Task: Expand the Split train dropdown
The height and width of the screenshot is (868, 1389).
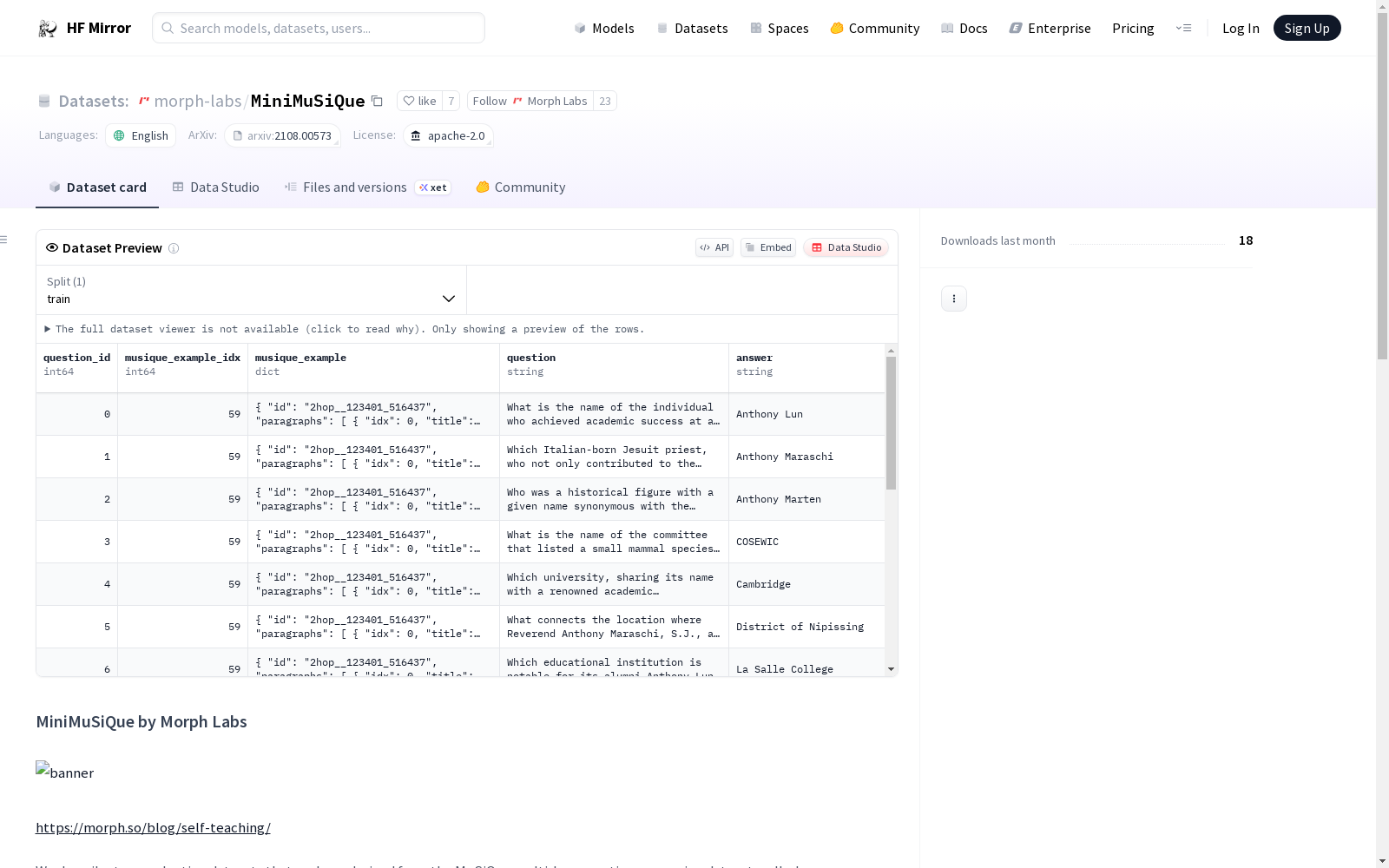Action: point(252,290)
